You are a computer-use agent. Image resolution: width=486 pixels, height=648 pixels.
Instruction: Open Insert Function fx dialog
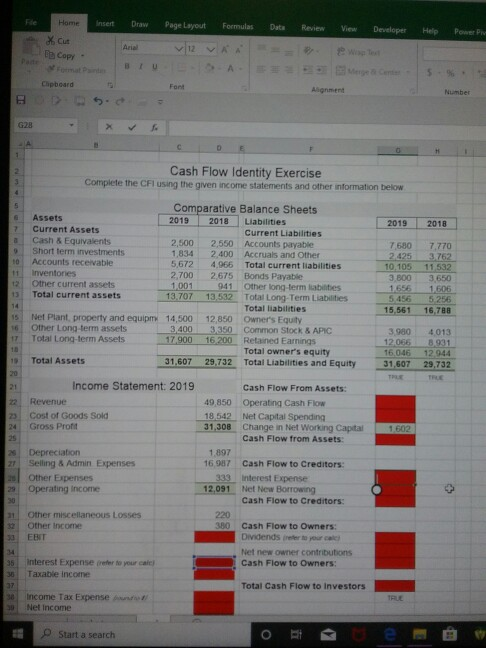(x=153, y=128)
